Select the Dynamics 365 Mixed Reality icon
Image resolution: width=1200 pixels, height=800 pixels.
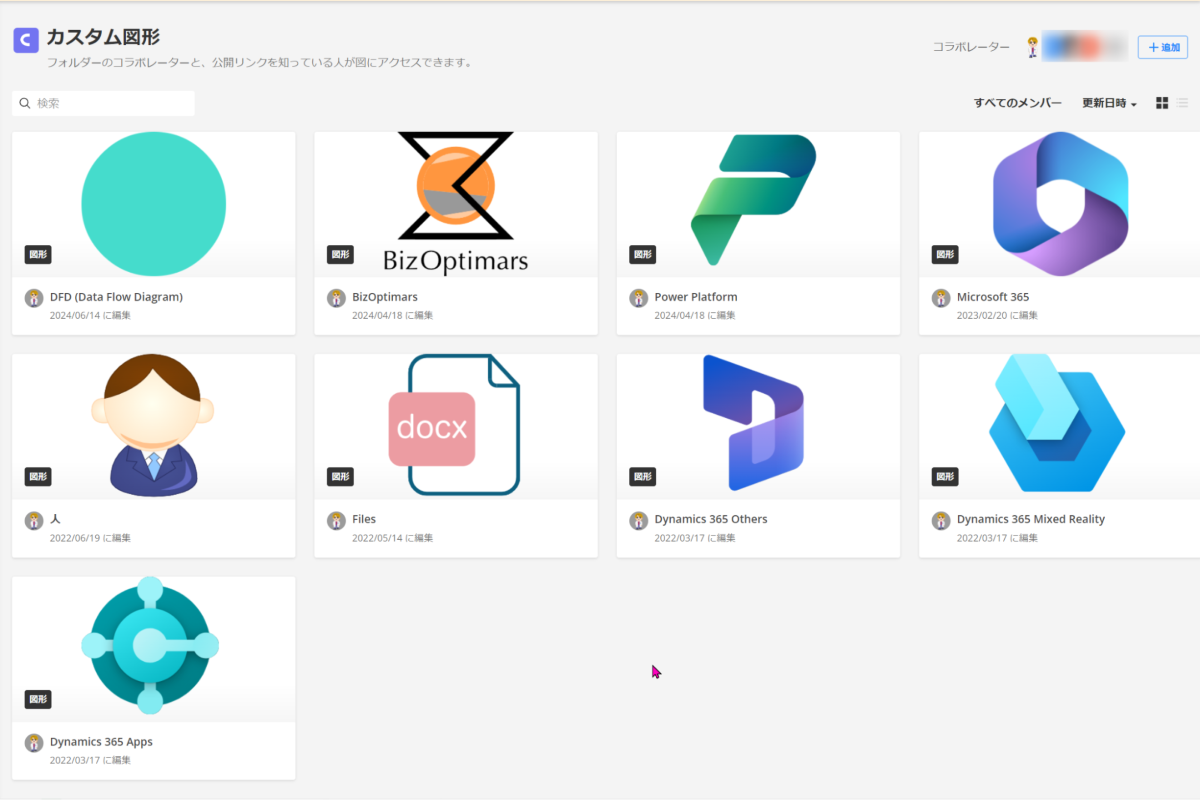(x=1057, y=423)
